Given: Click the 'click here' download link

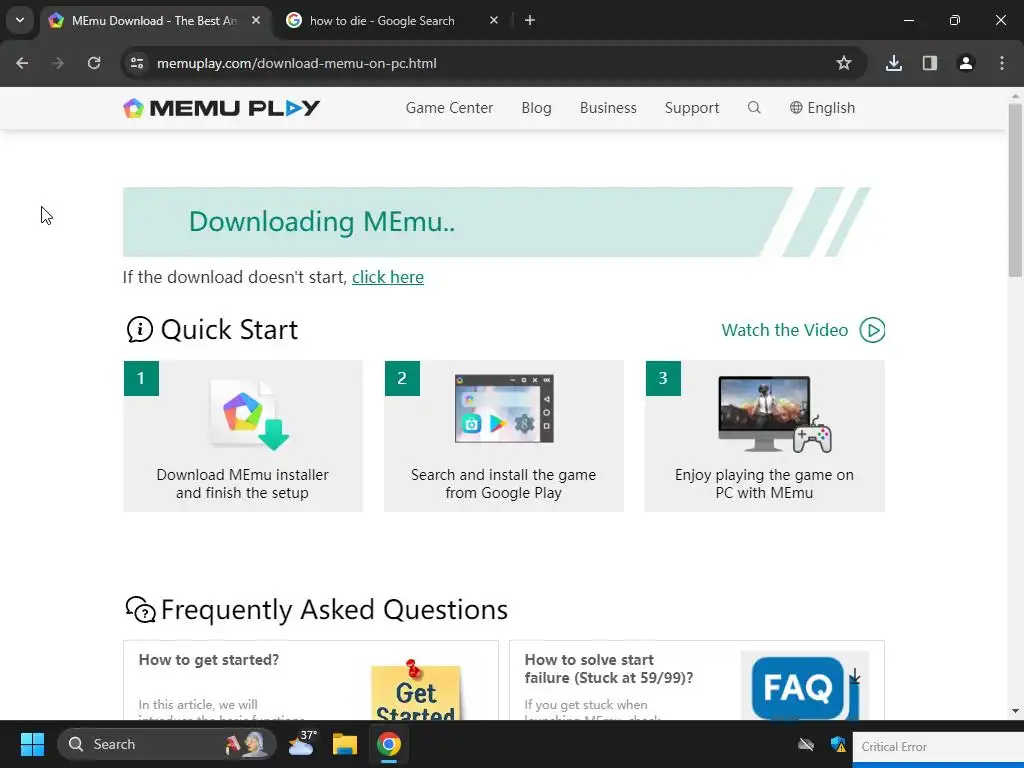Looking at the screenshot, I should 388,278.
